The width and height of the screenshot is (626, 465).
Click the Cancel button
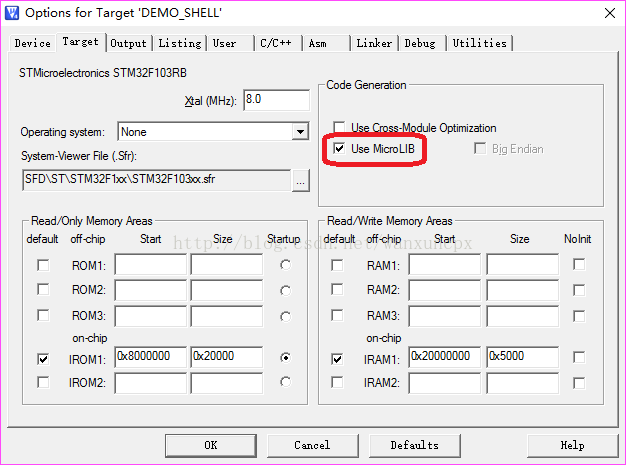(313, 445)
